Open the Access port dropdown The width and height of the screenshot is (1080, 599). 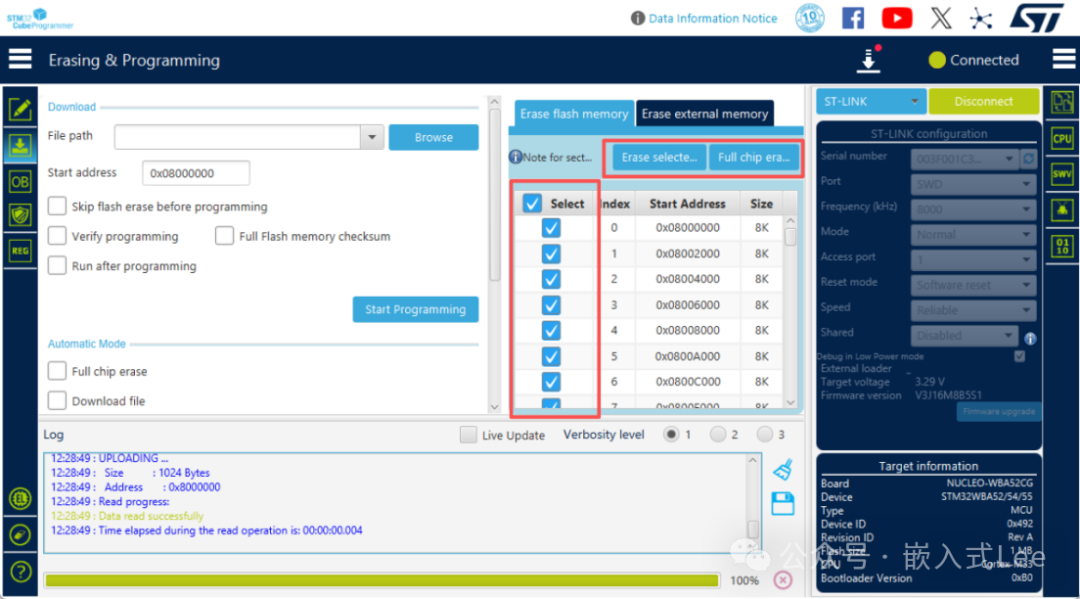click(x=973, y=260)
